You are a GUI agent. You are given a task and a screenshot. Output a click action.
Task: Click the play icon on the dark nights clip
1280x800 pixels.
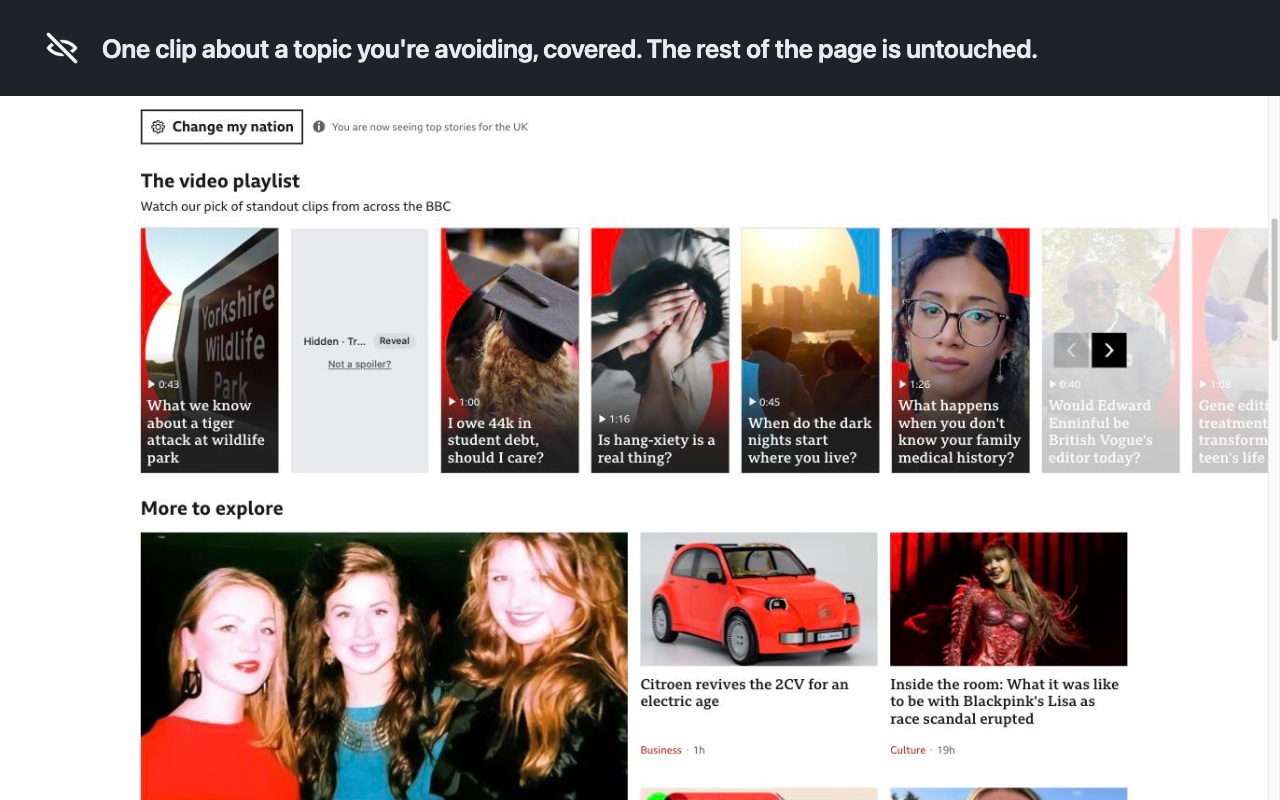pos(751,402)
